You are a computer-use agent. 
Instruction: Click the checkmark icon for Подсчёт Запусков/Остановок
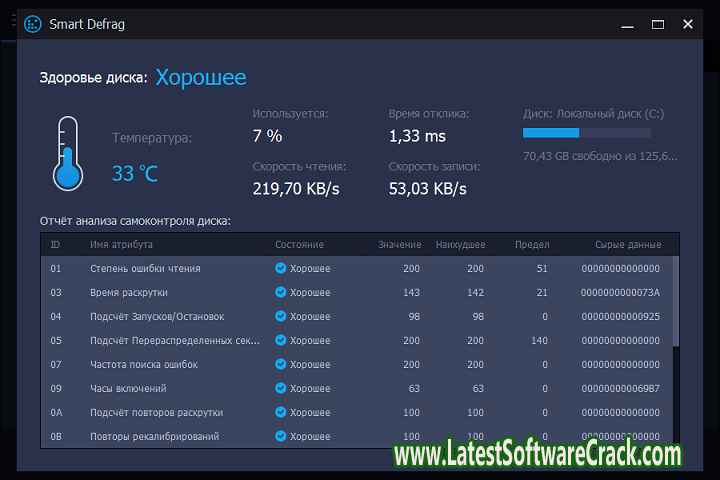(281, 316)
